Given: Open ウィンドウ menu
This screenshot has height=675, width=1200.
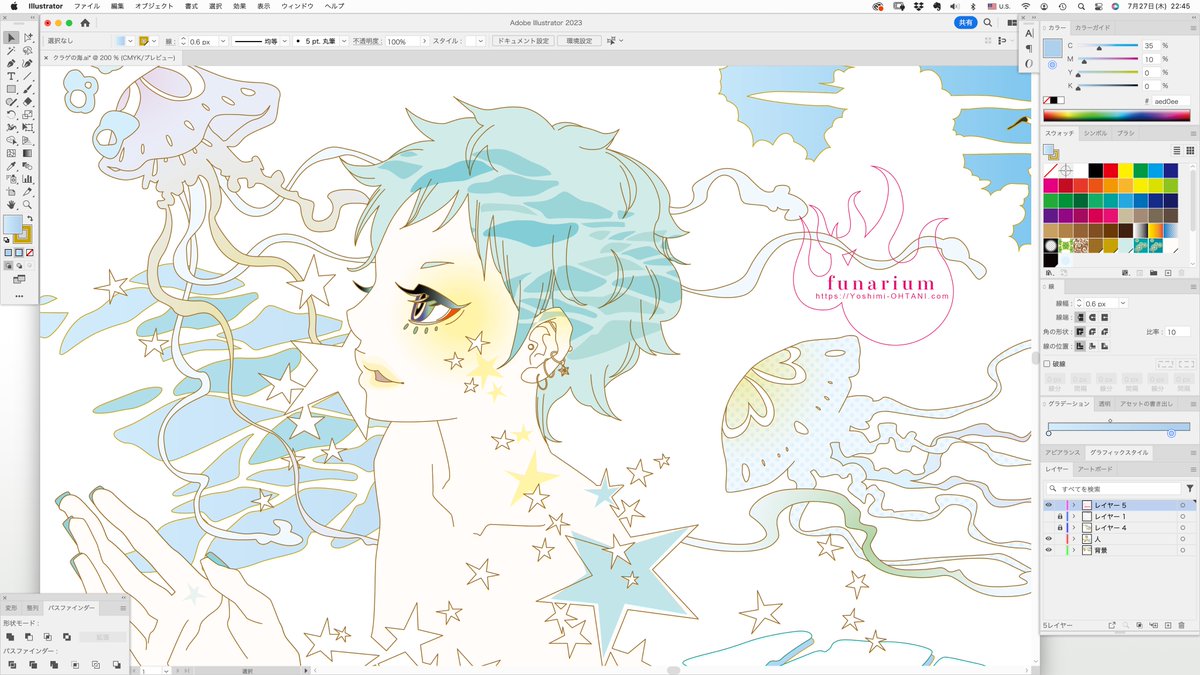Looking at the screenshot, I should click(x=297, y=6).
